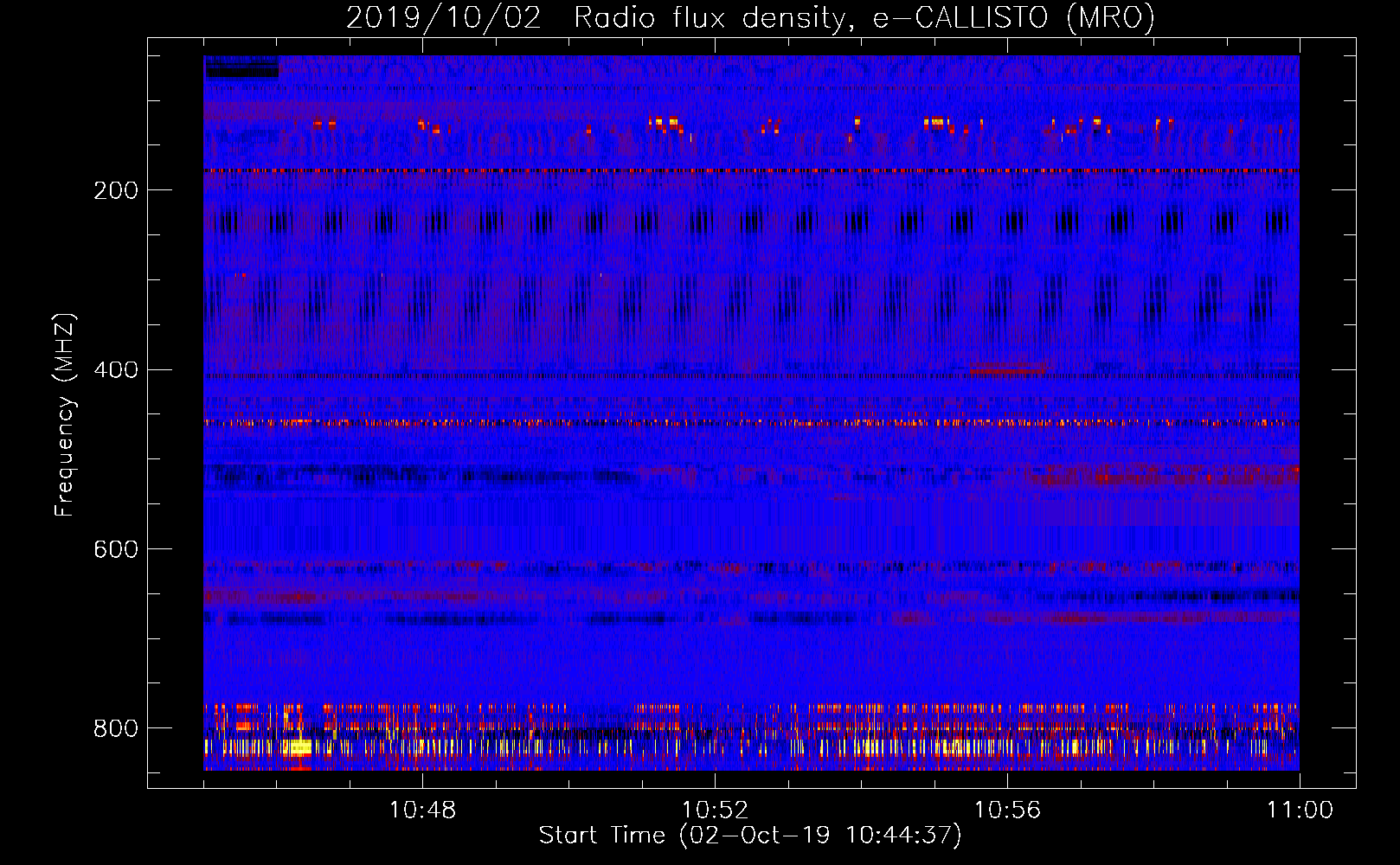The image size is (1400, 865).
Task: Select the 400 frequency tick label
Action: click(x=116, y=370)
